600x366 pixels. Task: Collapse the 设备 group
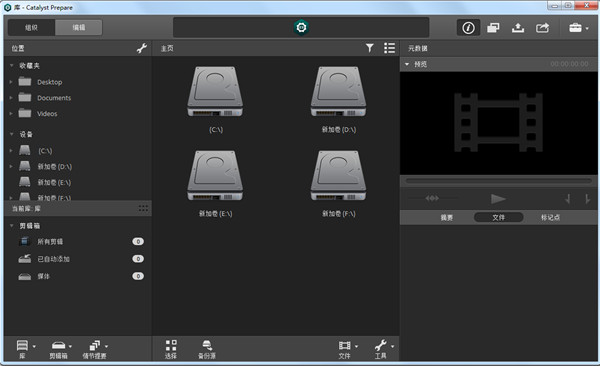11,134
